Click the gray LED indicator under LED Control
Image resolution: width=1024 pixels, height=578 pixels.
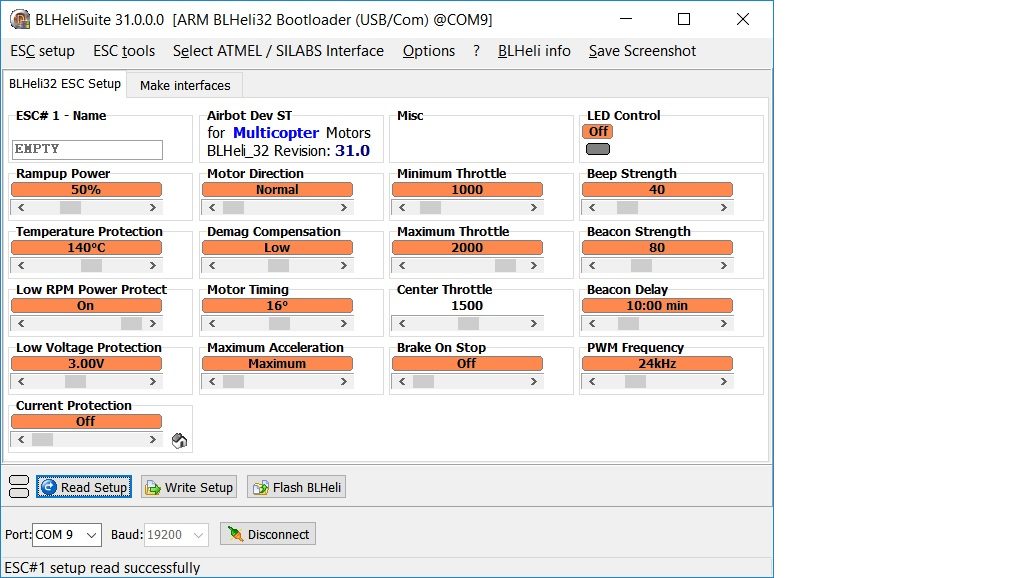[598, 149]
